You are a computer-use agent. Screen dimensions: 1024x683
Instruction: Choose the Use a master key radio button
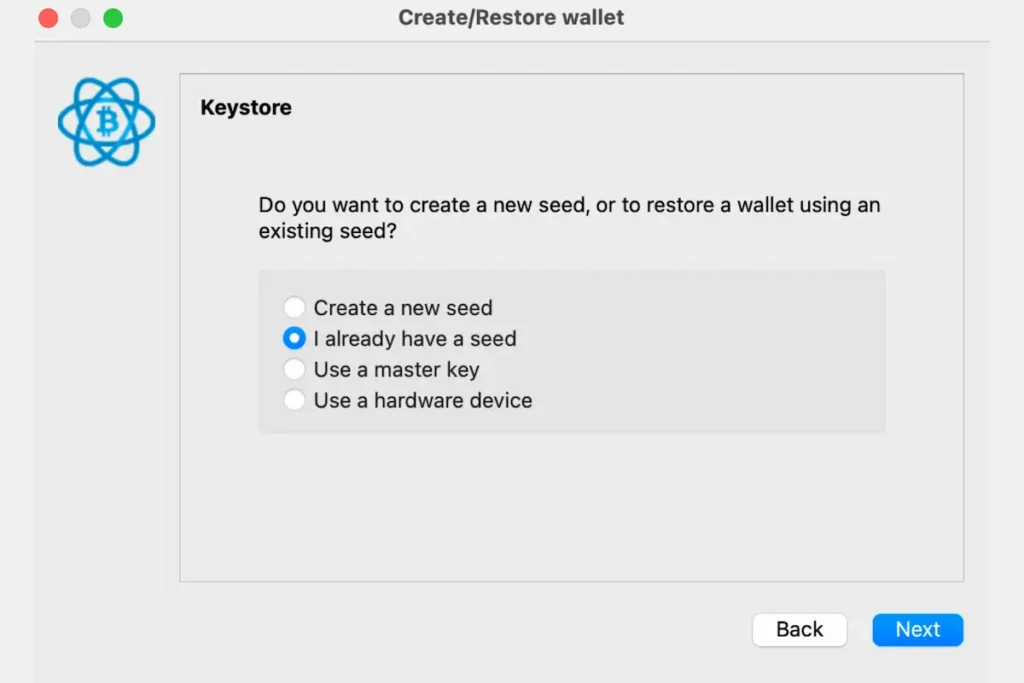point(294,370)
